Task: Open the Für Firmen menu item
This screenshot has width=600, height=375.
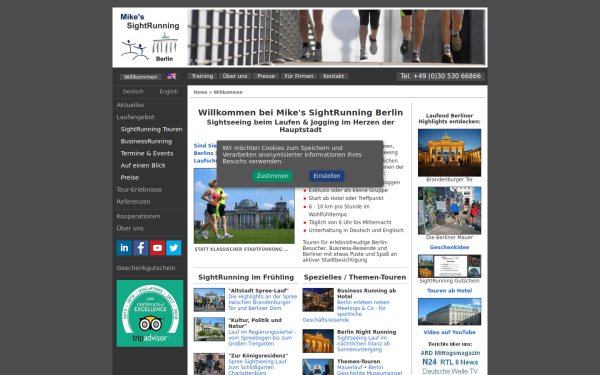Action: (299, 76)
